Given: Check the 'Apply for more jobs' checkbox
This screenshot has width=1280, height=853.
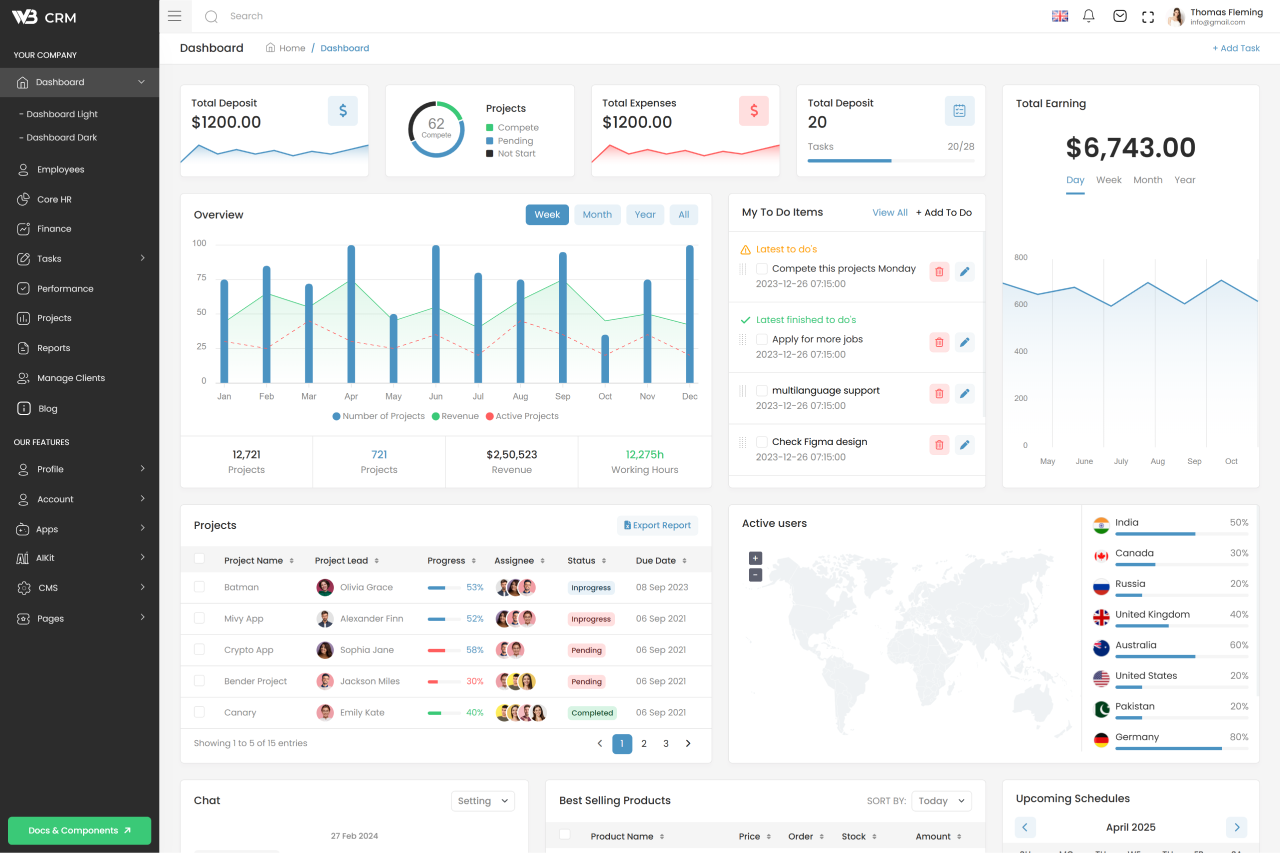Looking at the screenshot, I should point(762,339).
